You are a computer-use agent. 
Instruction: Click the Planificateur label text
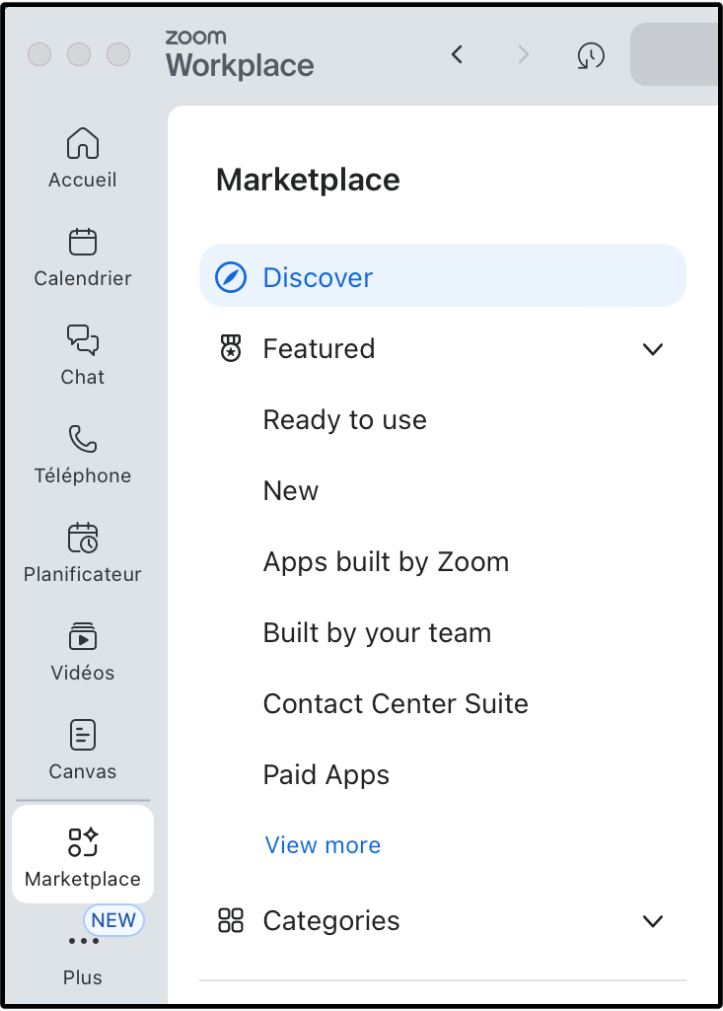tap(83, 574)
